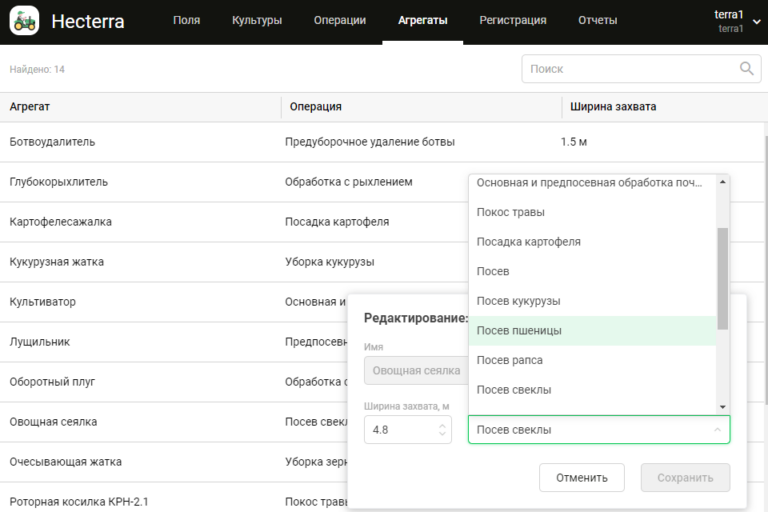Pick 'Посев рапса' option
768x512 pixels.
point(509,360)
